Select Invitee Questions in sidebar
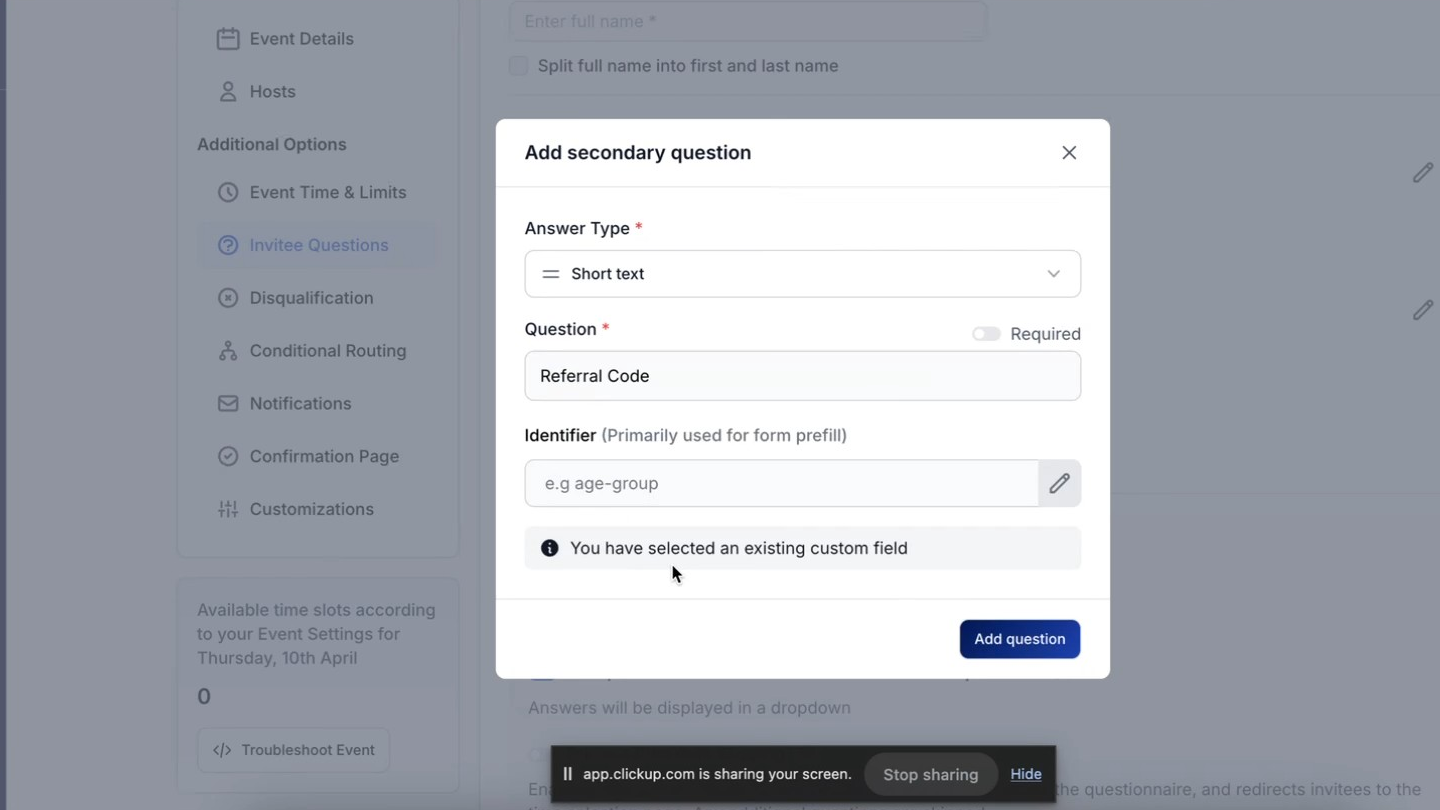1440x810 pixels. [318, 245]
